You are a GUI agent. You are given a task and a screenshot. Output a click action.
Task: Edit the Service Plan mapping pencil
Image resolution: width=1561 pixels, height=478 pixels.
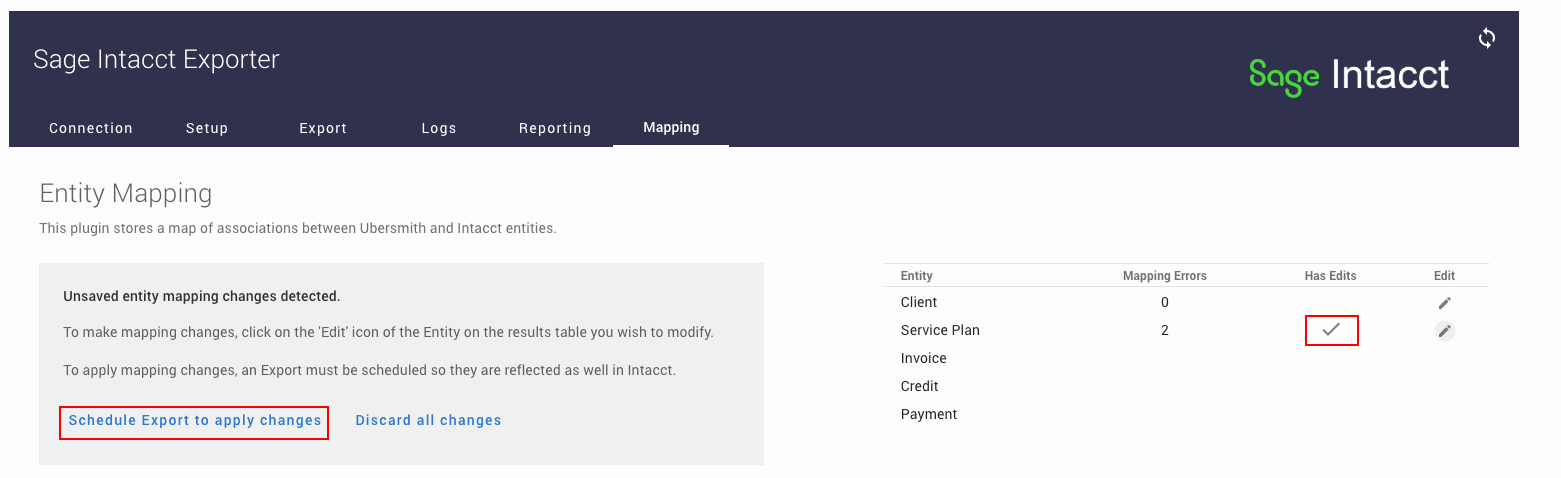click(1444, 331)
